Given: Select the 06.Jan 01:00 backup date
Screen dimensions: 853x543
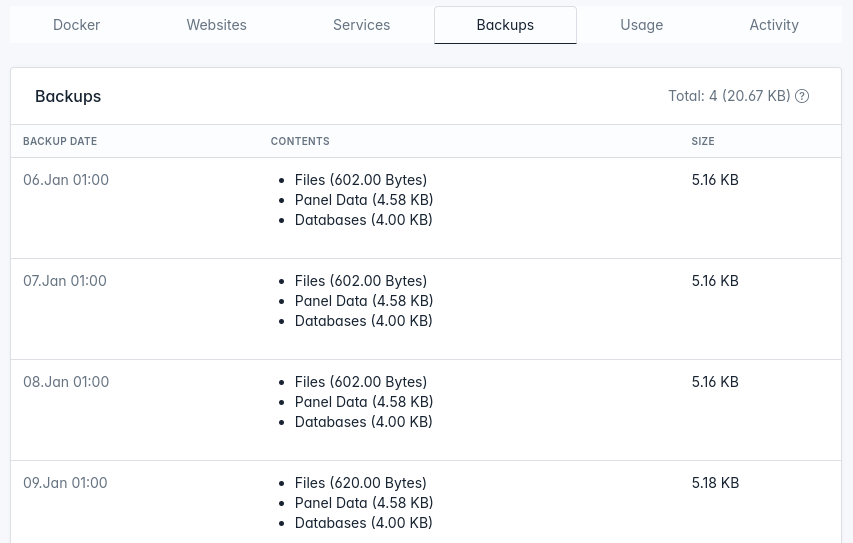Looking at the screenshot, I should tap(66, 180).
